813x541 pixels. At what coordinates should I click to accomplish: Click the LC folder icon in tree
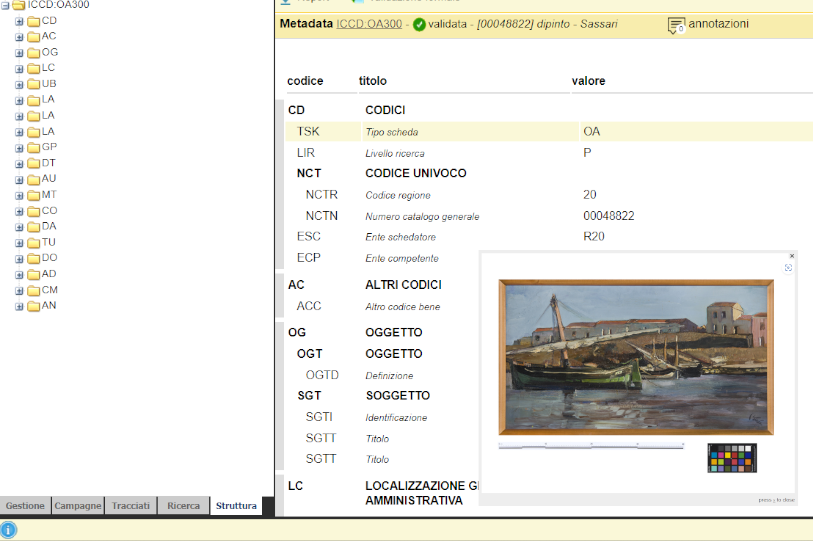tap(34, 68)
